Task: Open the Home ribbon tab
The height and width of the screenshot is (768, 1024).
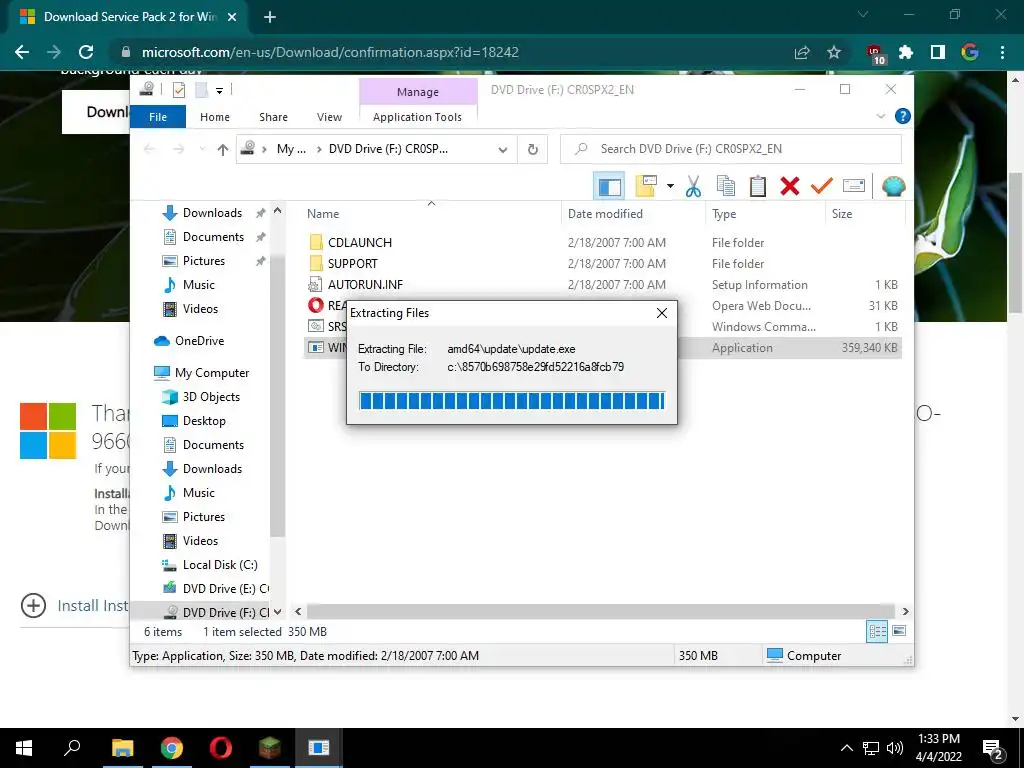Action: pyautogui.click(x=215, y=117)
